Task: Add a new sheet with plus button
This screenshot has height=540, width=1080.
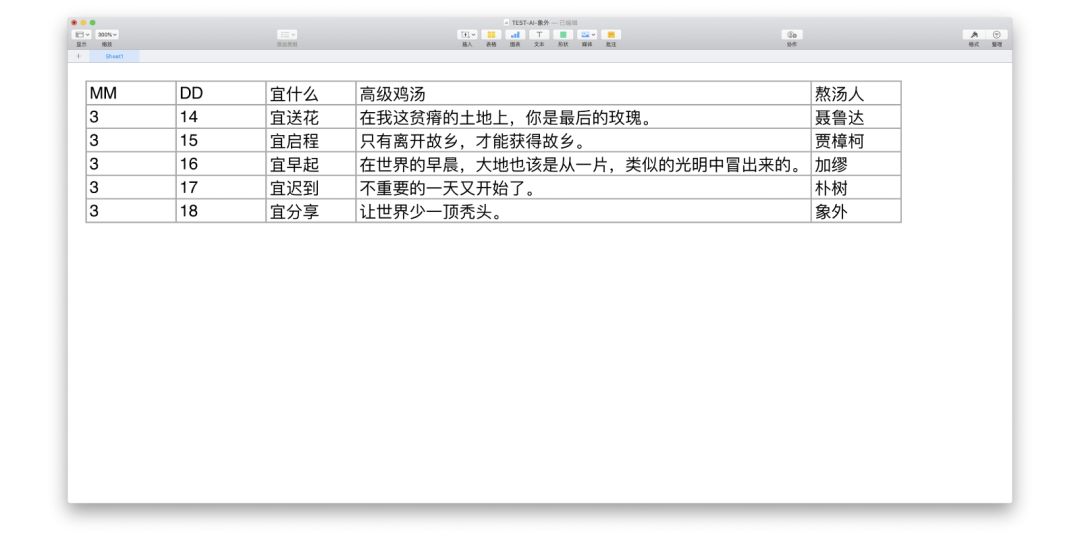Action: (x=79, y=56)
